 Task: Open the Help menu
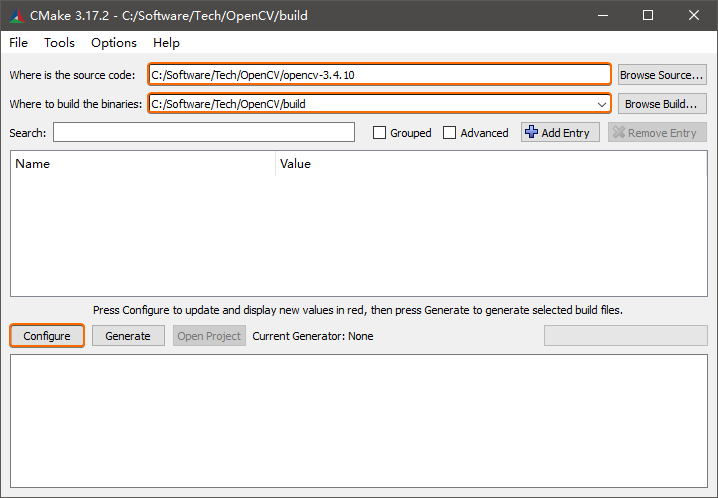(166, 43)
